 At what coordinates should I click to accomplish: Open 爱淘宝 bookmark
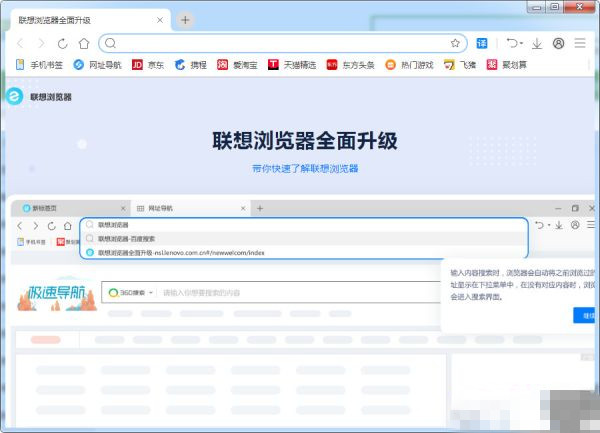[237, 65]
